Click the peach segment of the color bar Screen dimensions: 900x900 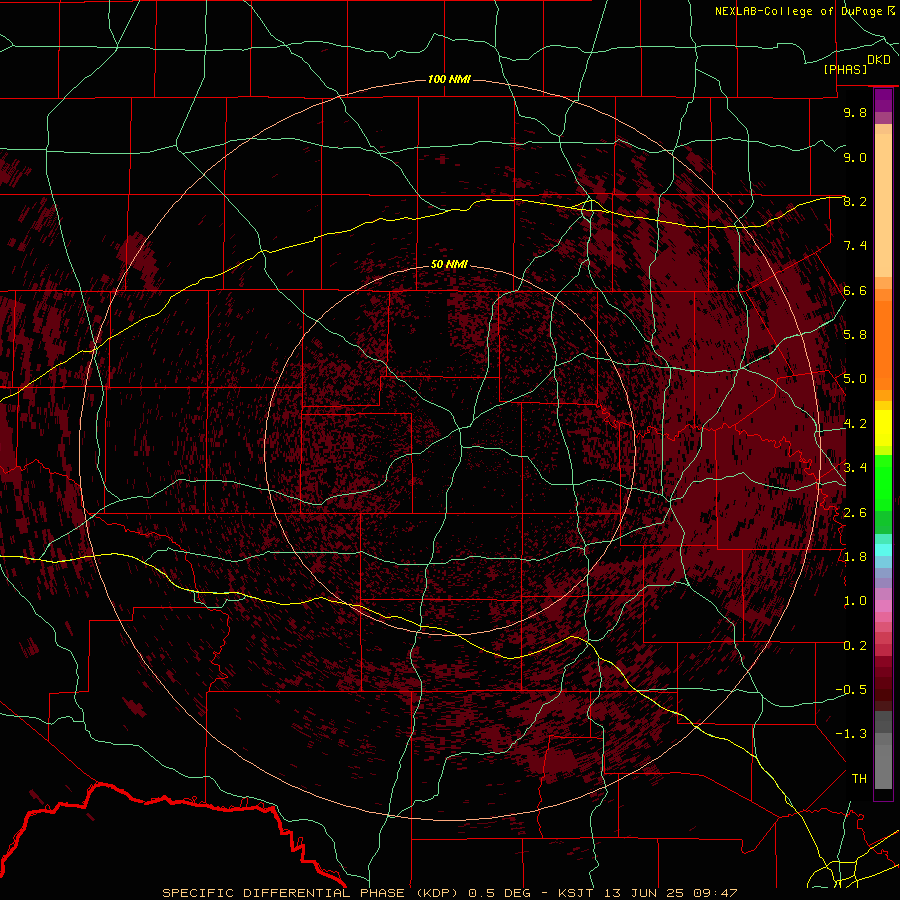(x=883, y=207)
